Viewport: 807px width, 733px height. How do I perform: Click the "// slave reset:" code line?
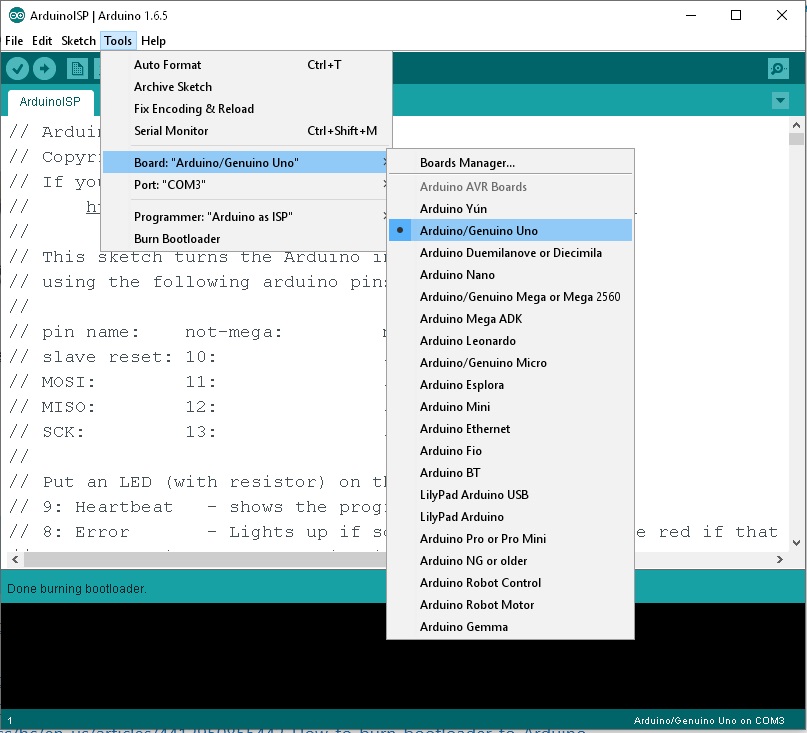[x=112, y=357]
